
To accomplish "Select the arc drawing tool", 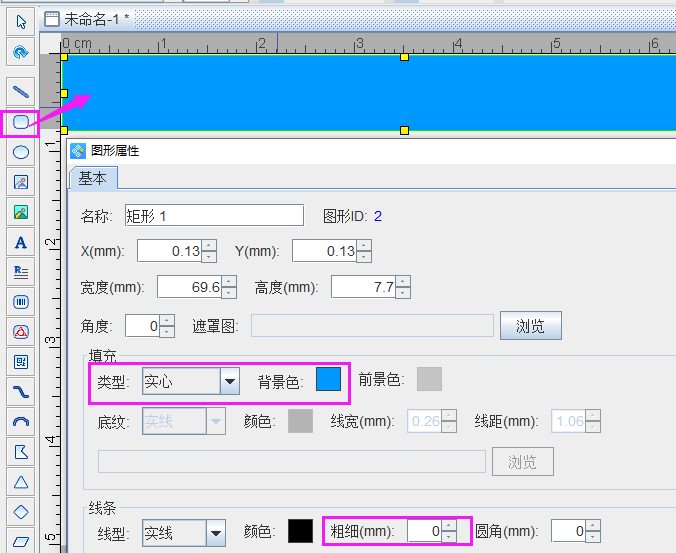I will (x=20, y=422).
